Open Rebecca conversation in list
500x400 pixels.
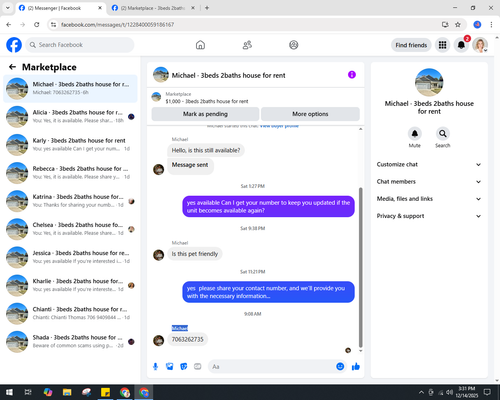point(70,173)
